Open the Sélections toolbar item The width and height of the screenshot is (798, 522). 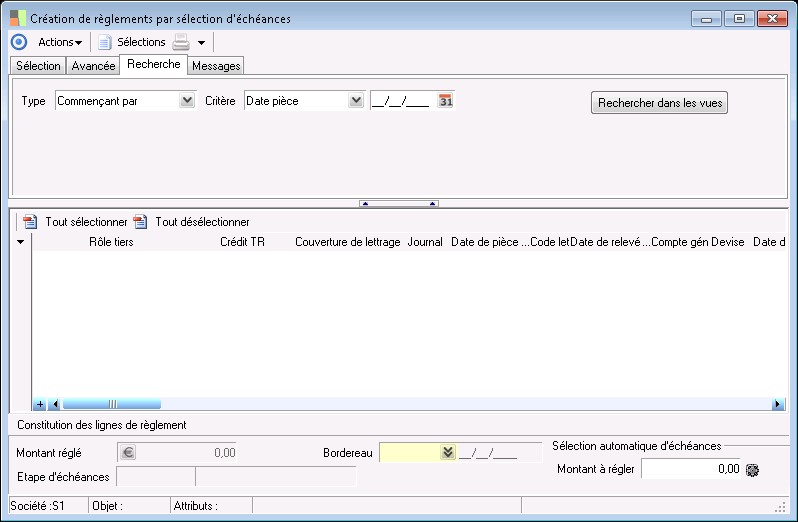(x=132, y=42)
